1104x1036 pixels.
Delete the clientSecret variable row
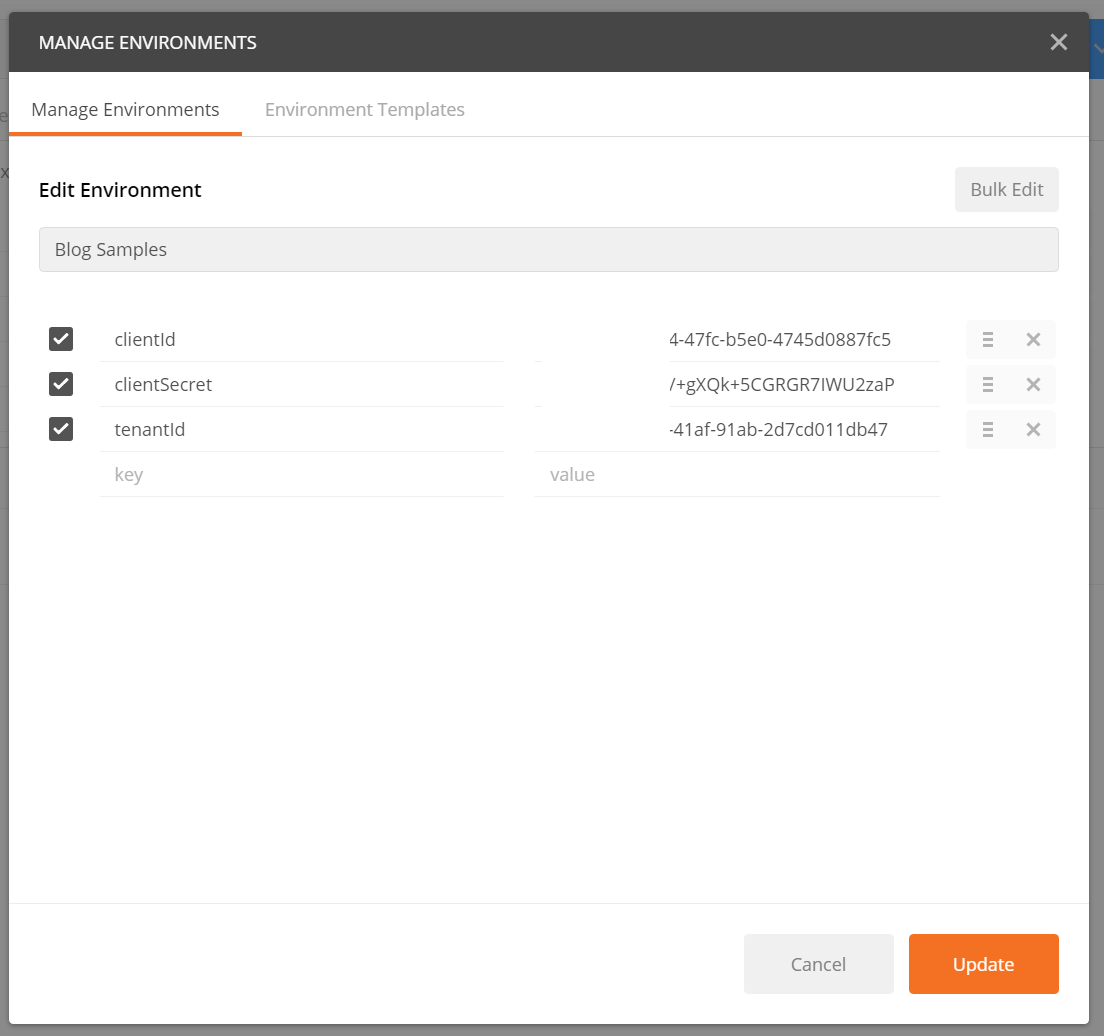(1033, 385)
